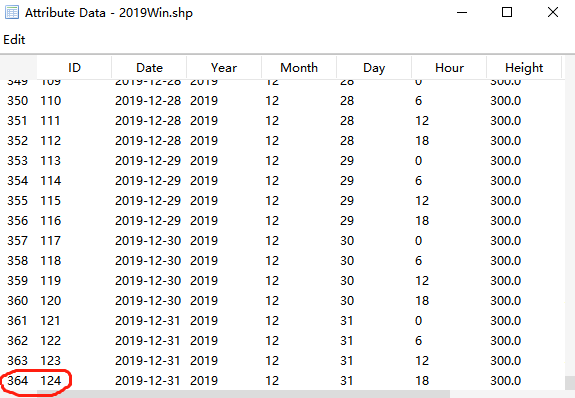Click Height 300.0 in row 356

(x=505, y=220)
